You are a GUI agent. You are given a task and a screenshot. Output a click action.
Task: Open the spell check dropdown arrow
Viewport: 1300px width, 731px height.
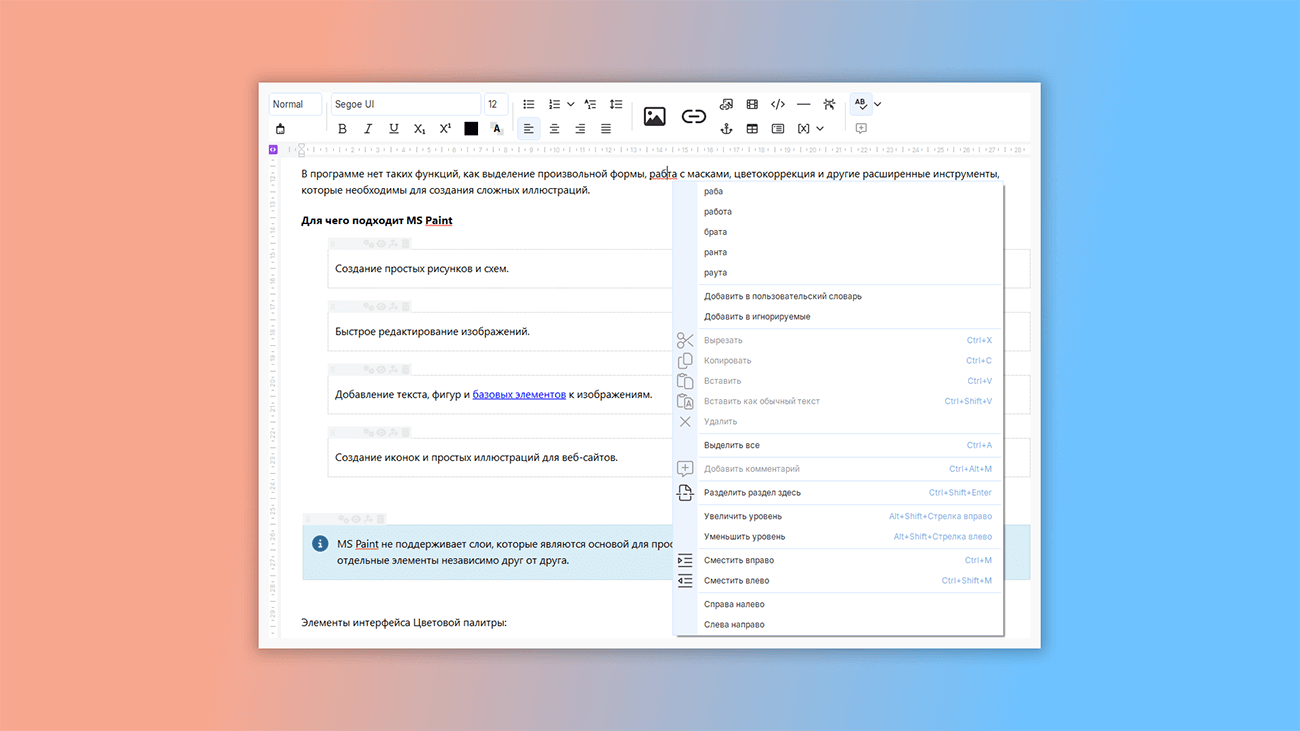(878, 104)
